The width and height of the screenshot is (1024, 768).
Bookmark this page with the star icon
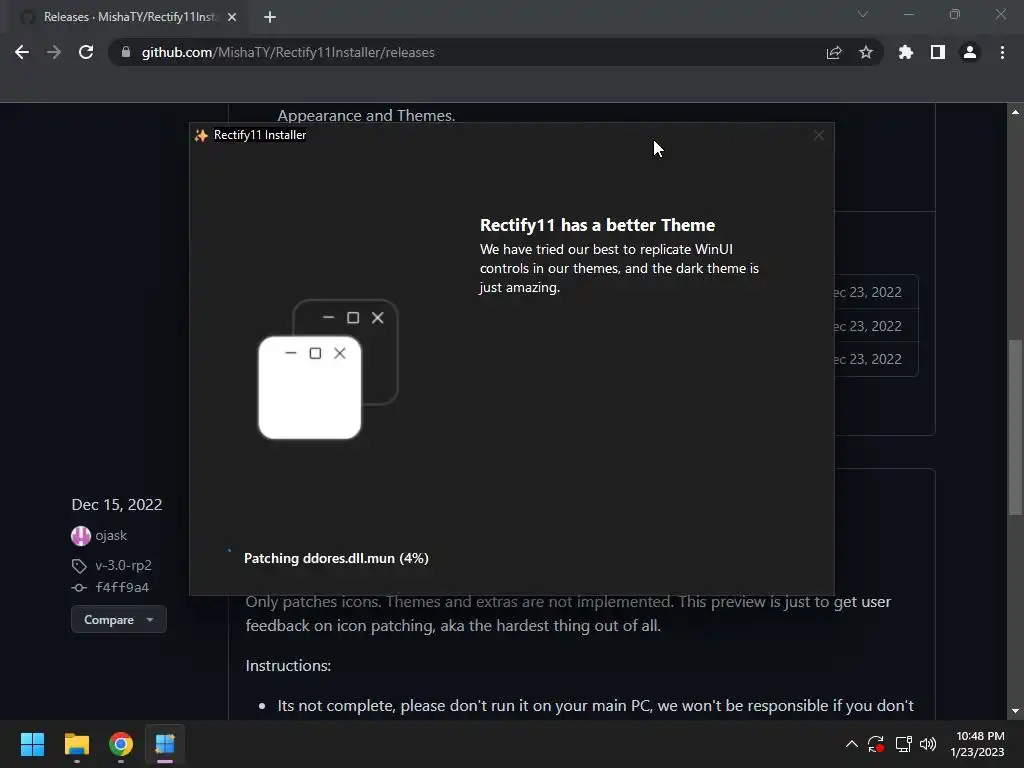coord(866,52)
